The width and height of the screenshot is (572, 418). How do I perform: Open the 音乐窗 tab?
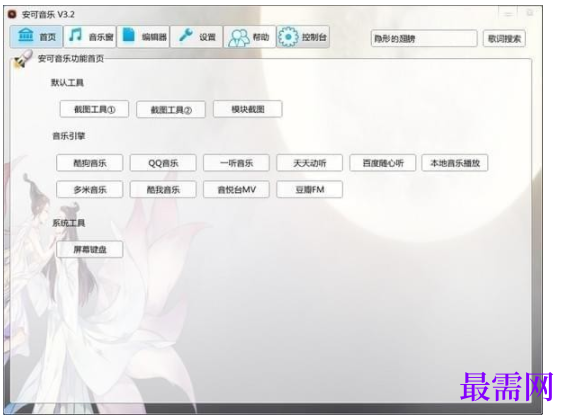(90, 36)
